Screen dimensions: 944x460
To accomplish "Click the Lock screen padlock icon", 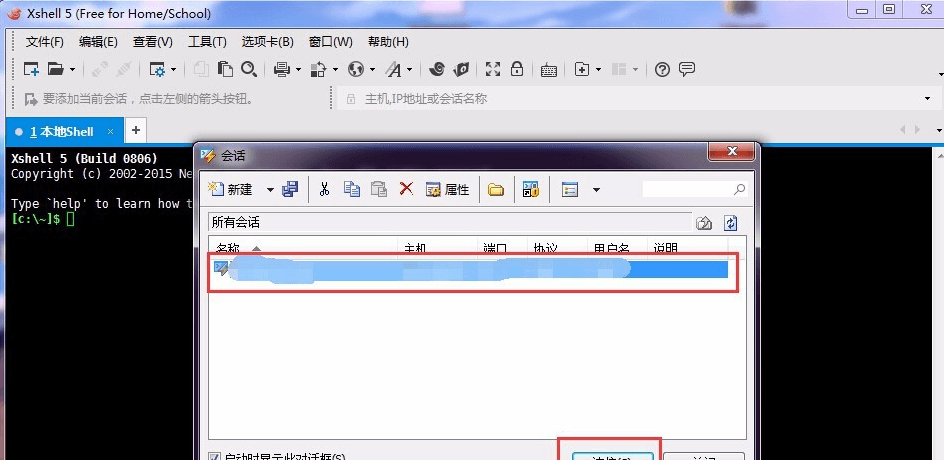I will pyautogui.click(x=517, y=69).
